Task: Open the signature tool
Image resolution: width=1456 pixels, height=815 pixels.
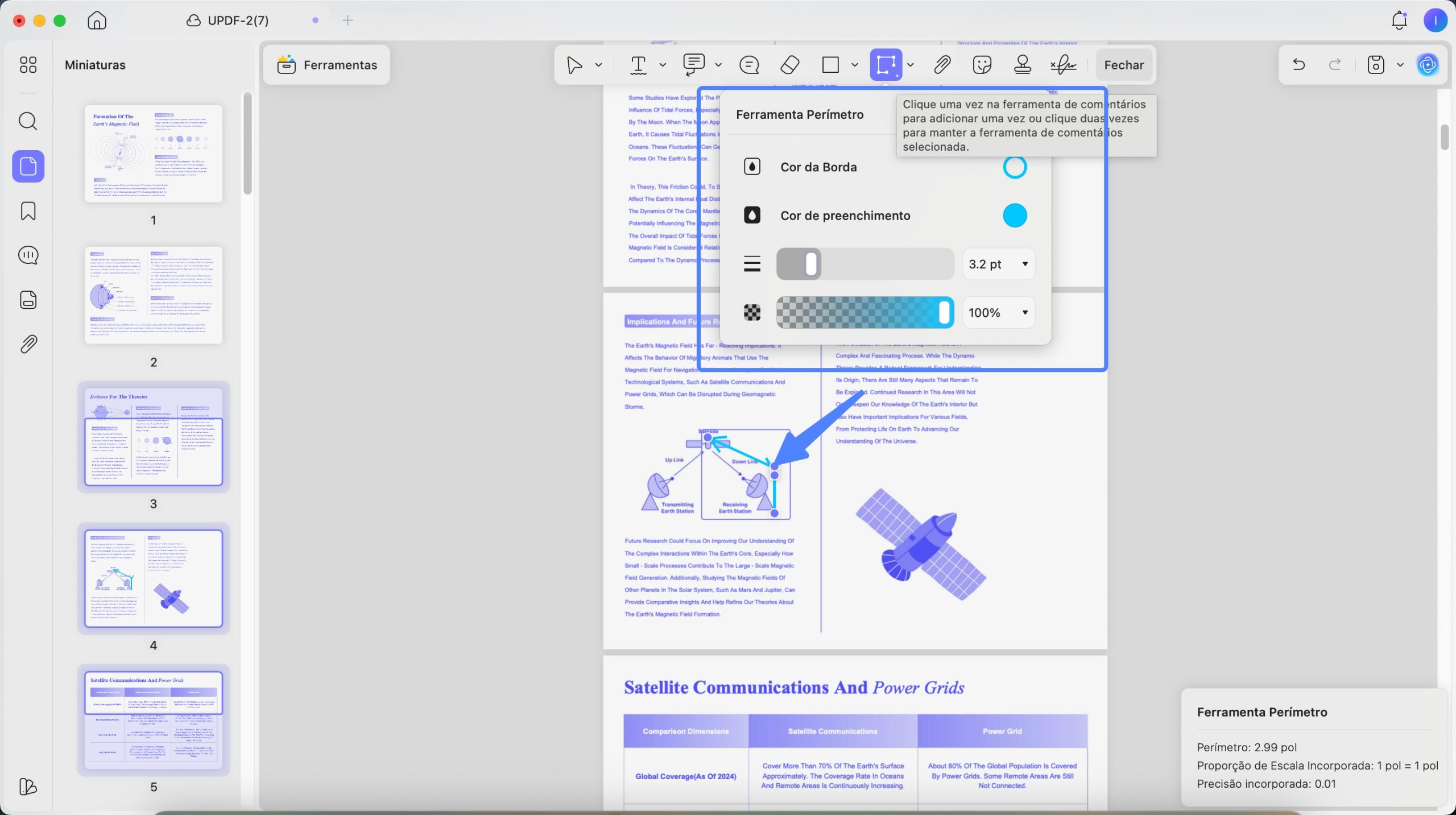Action: [1063, 65]
